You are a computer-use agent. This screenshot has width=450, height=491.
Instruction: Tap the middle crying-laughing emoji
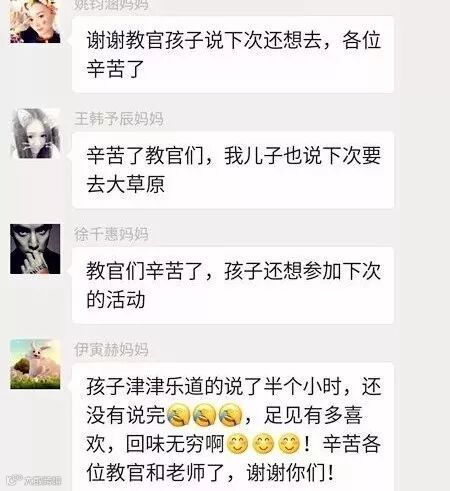[x=204, y=415]
